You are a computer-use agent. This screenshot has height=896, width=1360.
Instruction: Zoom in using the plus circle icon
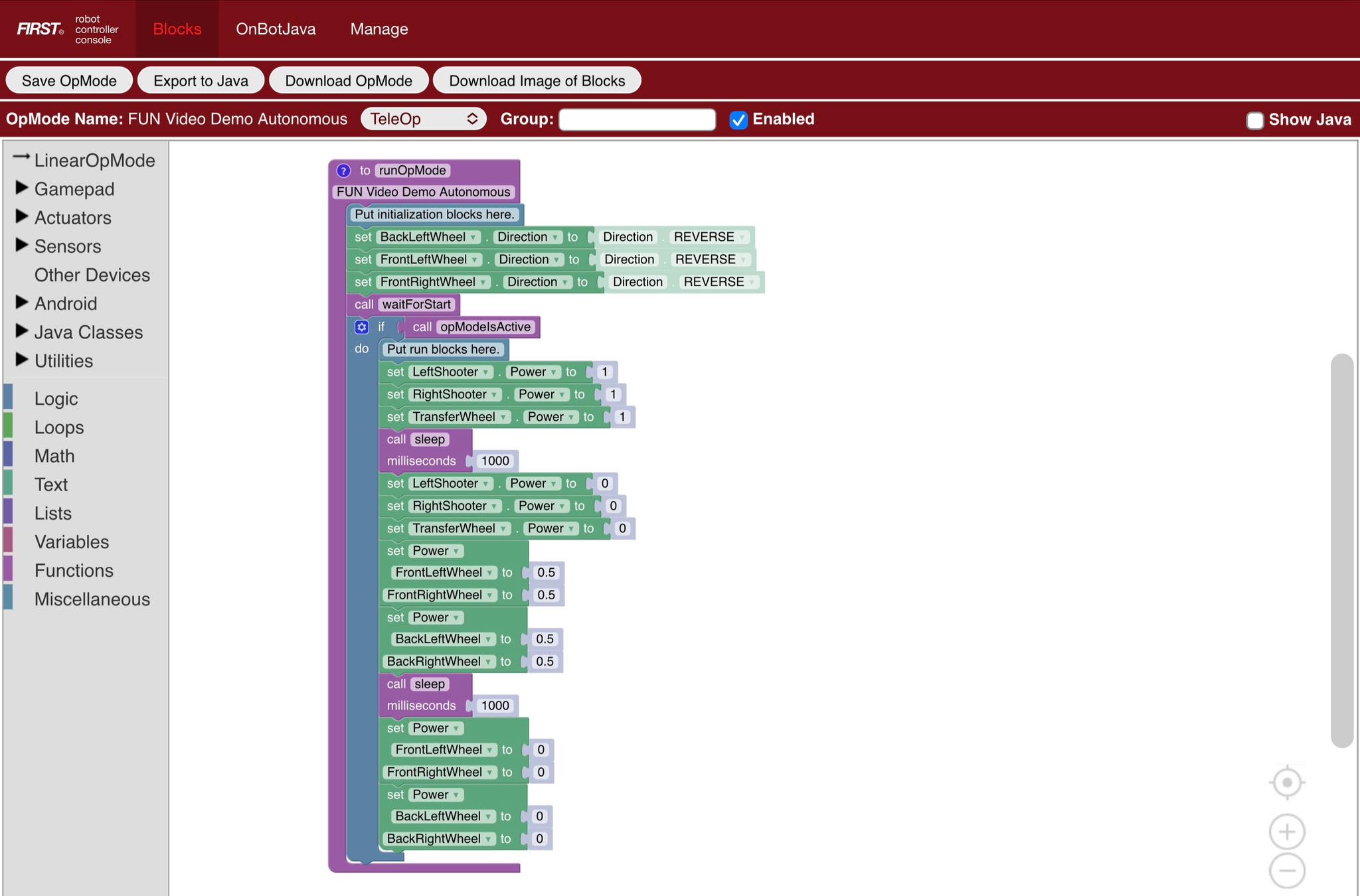click(x=1287, y=832)
